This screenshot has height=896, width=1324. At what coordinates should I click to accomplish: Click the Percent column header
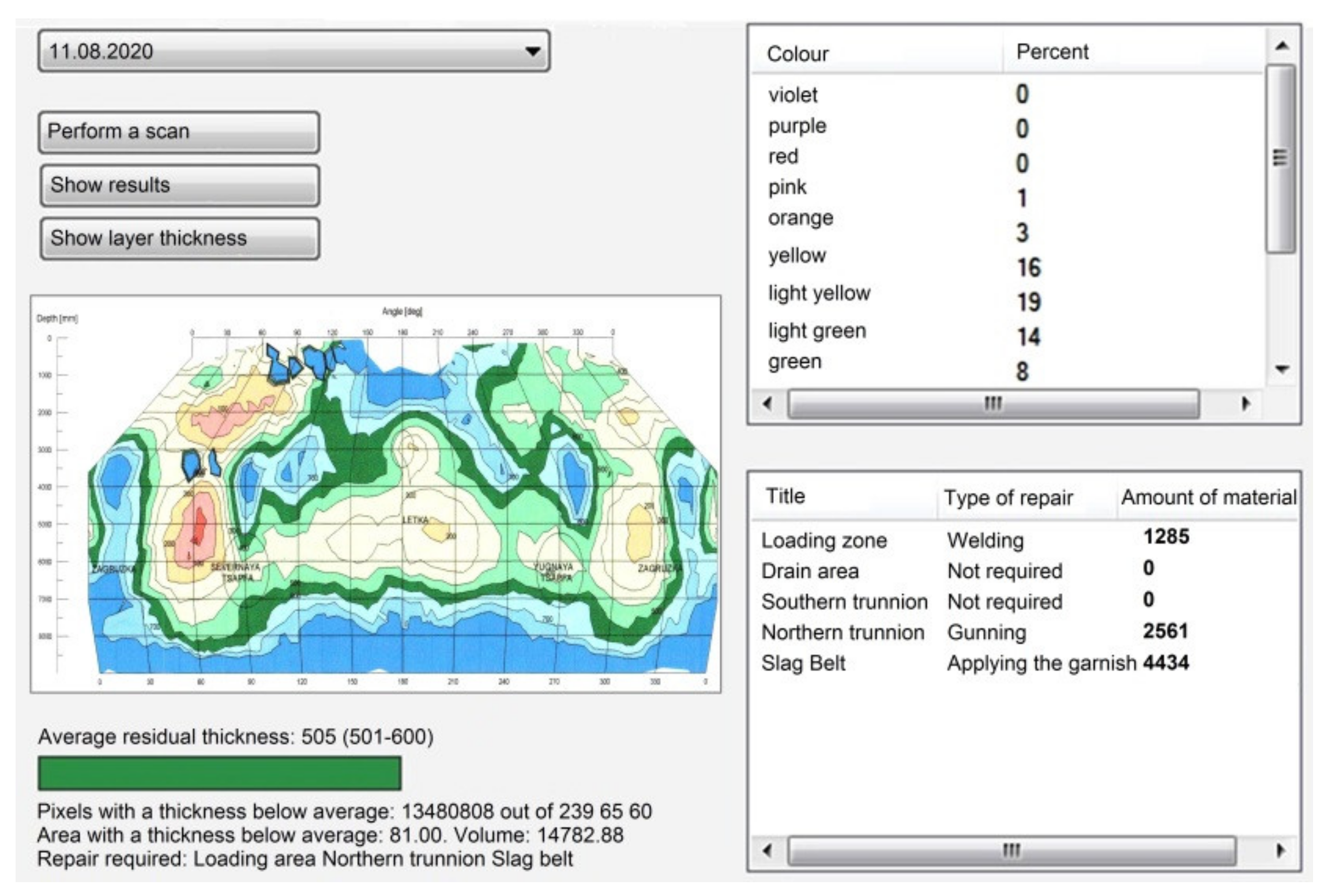pos(1052,52)
